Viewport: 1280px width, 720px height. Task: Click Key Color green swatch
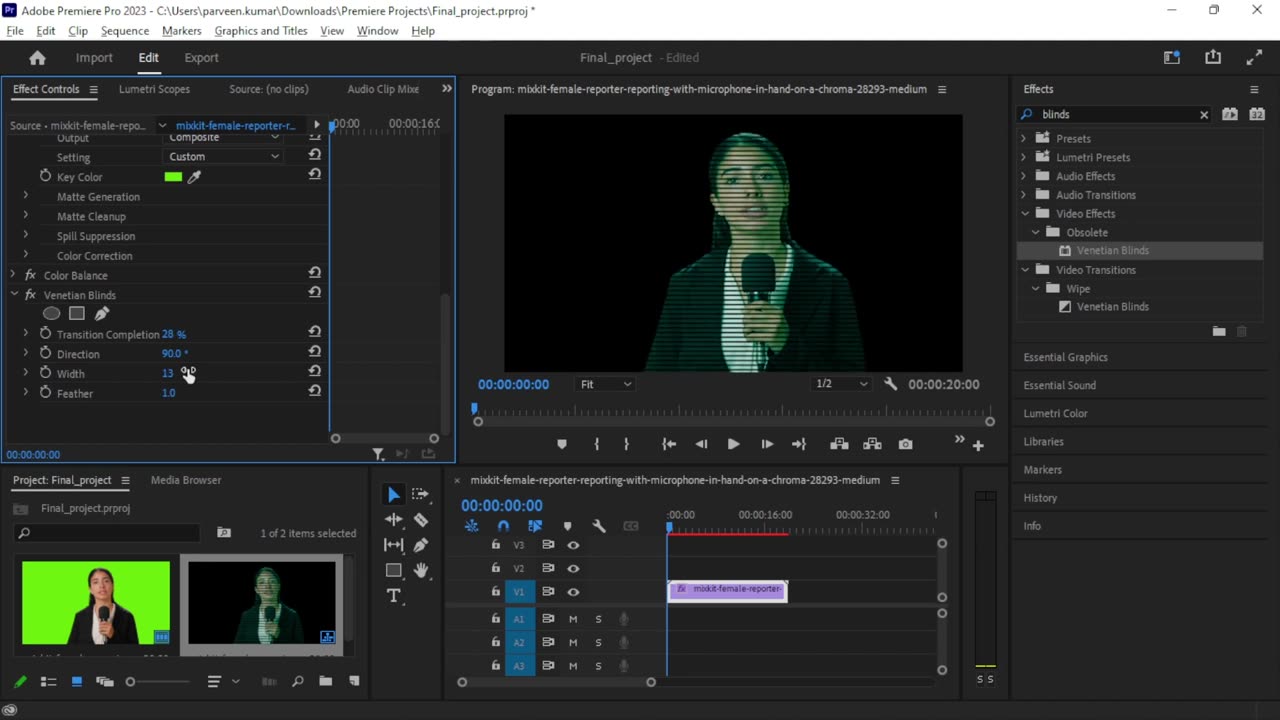(x=173, y=177)
